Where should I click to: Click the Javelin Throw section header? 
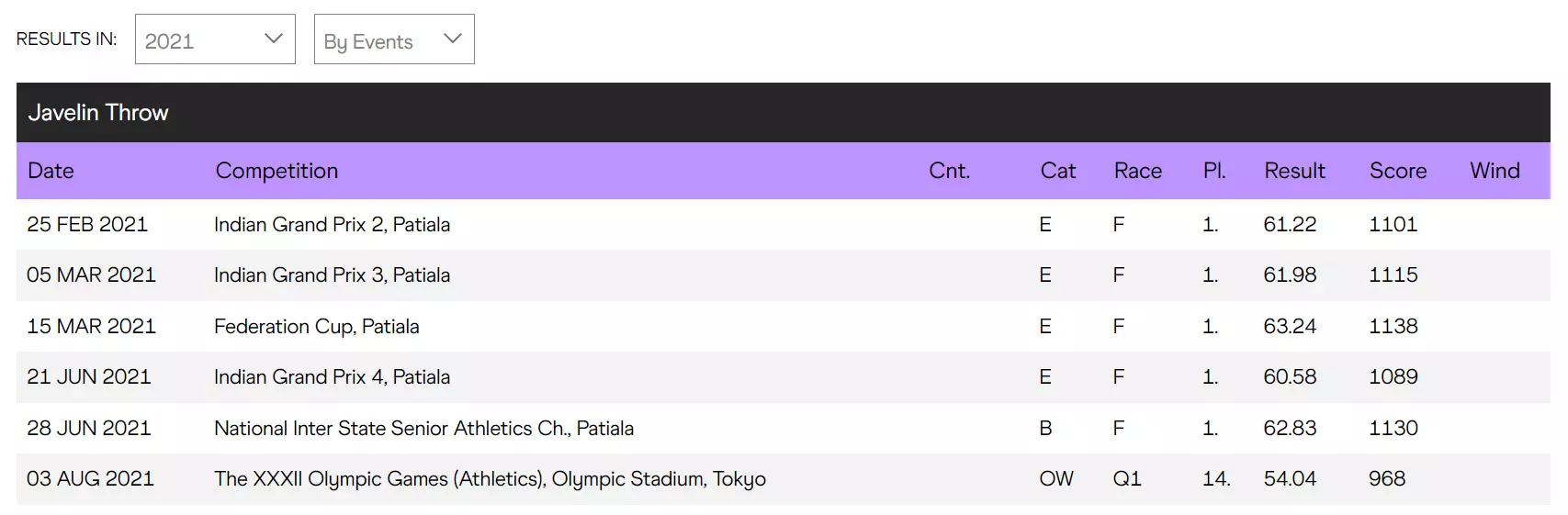pyautogui.click(x=98, y=112)
